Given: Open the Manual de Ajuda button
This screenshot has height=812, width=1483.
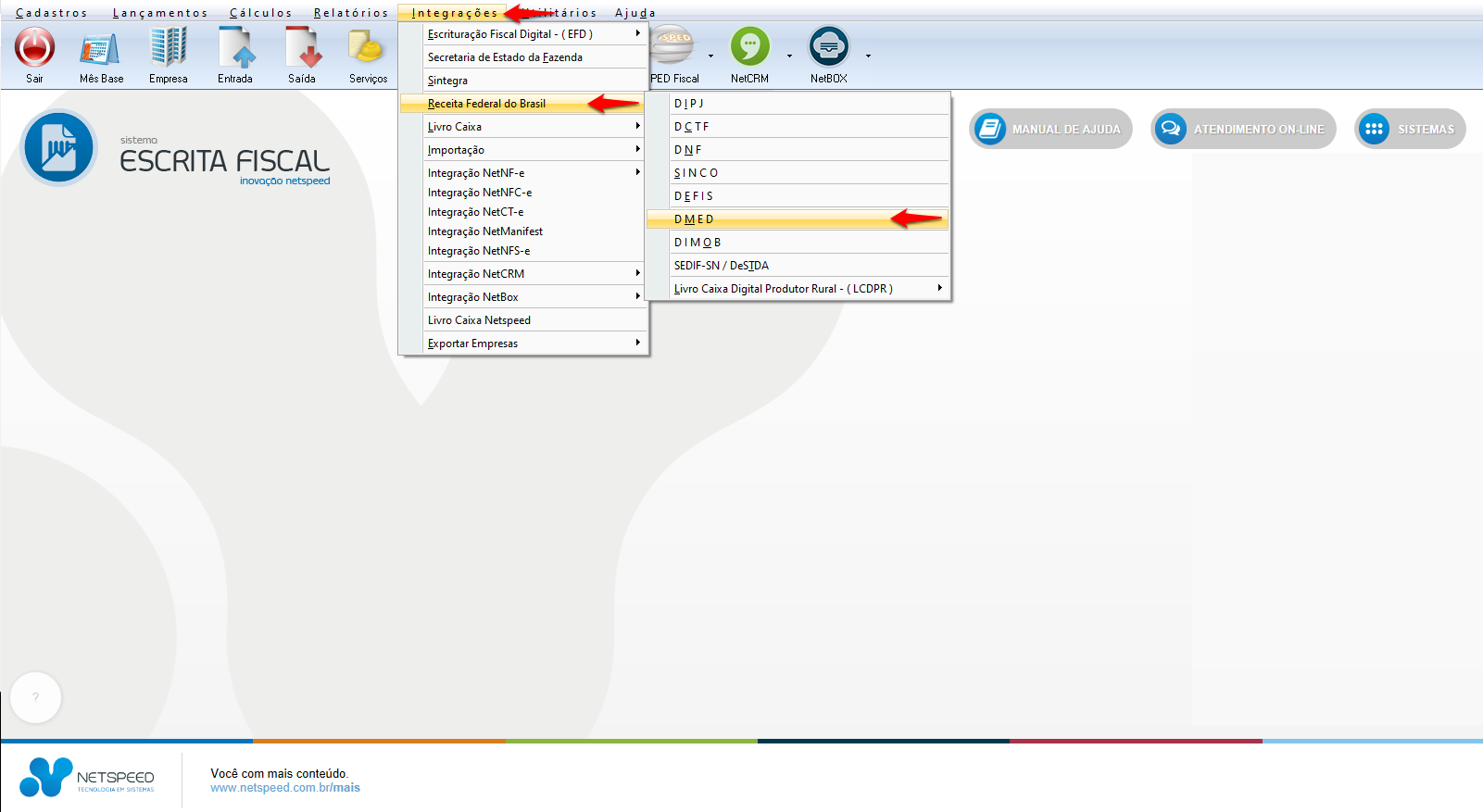Looking at the screenshot, I should (x=1050, y=129).
